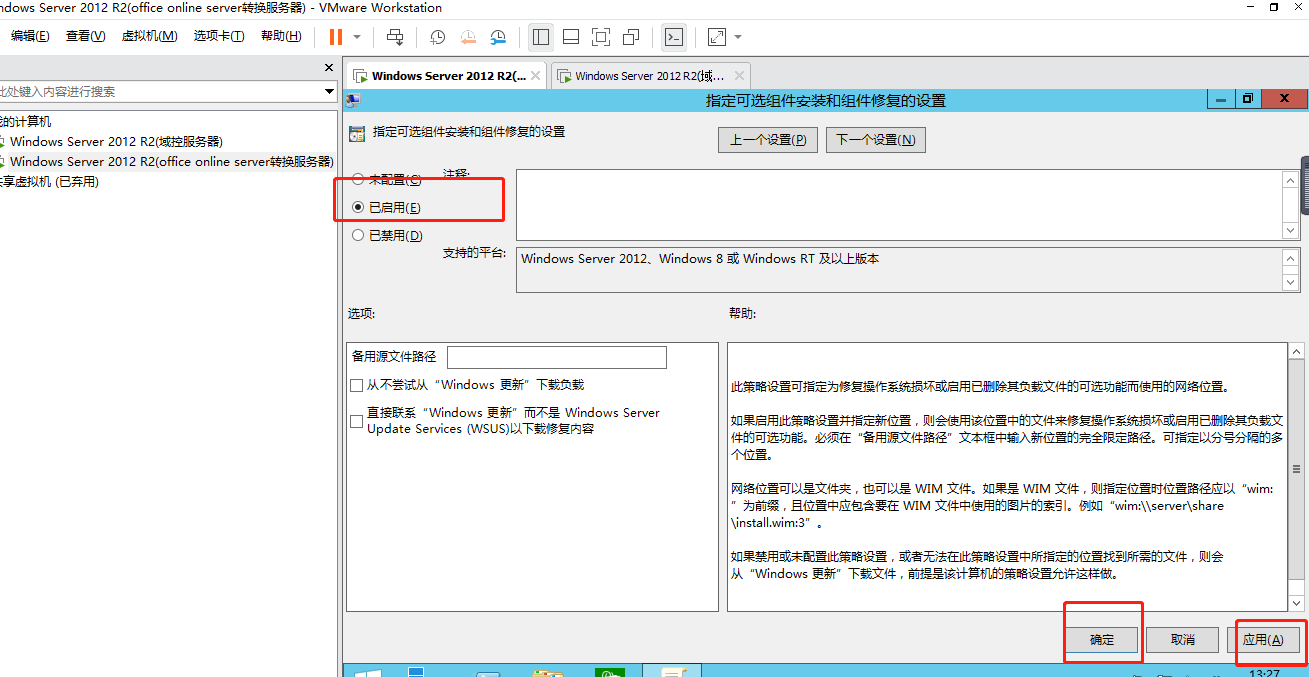Click the library search input field

tap(160, 91)
